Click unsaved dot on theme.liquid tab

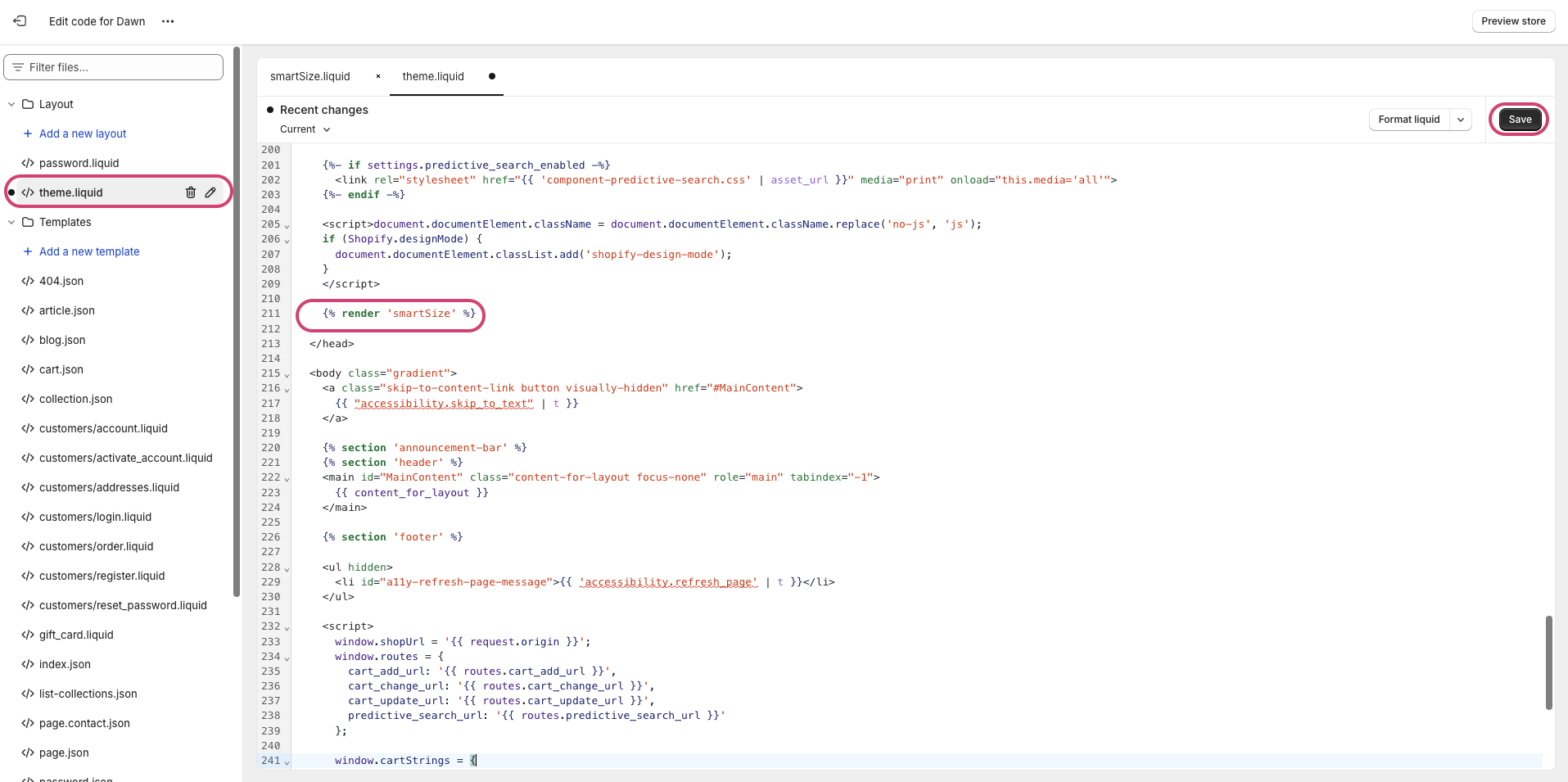(492, 76)
